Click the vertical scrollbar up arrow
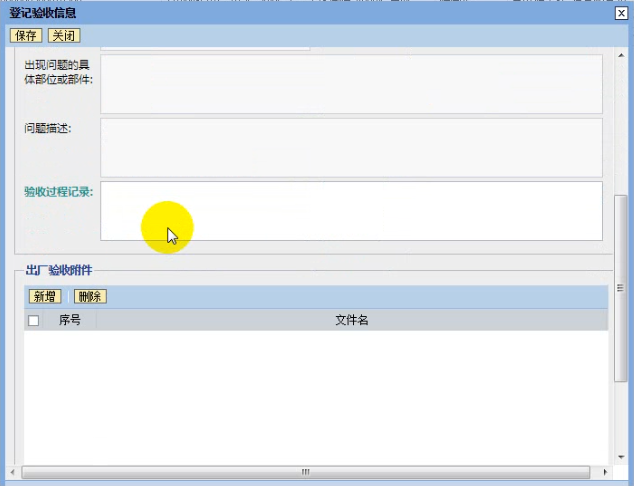Image resolution: width=634 pixels, height=486 pixels. (622, 54)
